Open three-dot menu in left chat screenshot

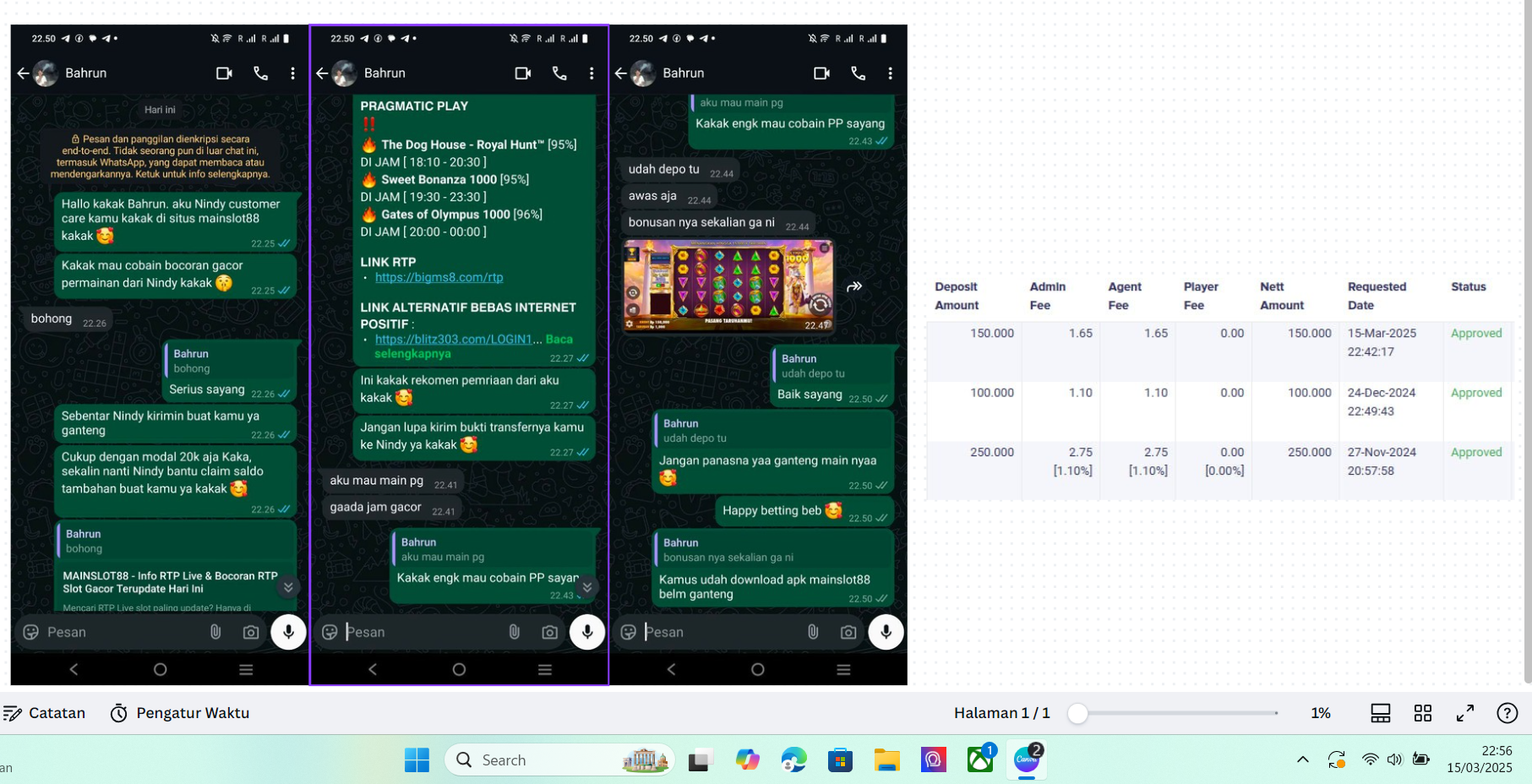coord(293,73)
